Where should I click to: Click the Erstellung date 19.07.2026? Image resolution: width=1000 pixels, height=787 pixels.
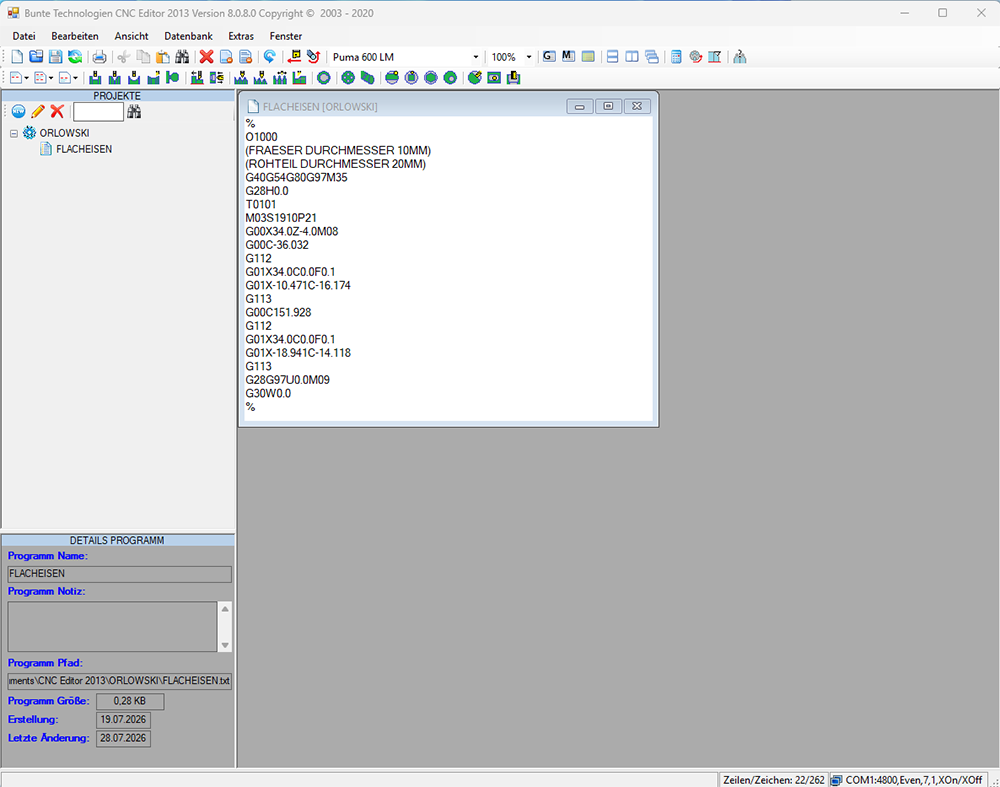click(123, 720)
